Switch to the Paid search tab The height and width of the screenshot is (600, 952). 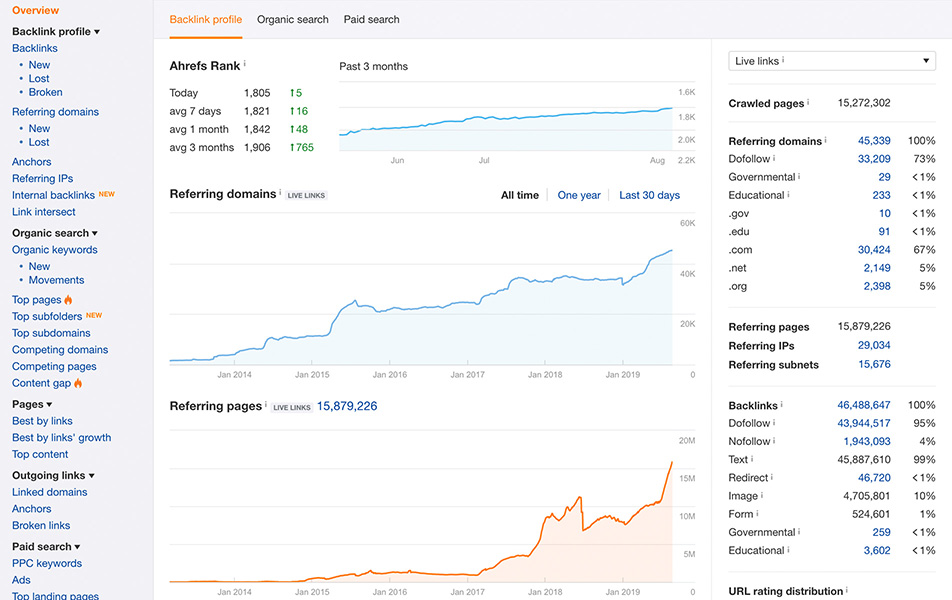371,19
